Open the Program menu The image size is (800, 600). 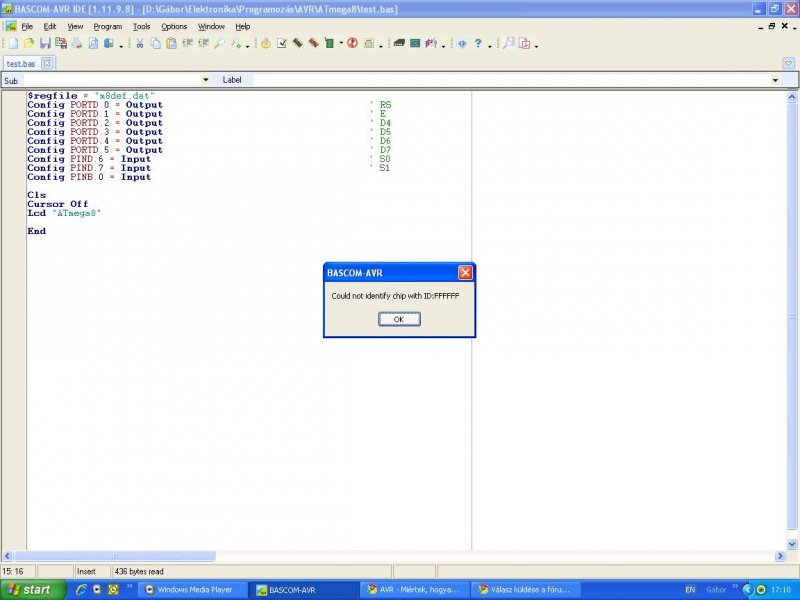[108, 27]
